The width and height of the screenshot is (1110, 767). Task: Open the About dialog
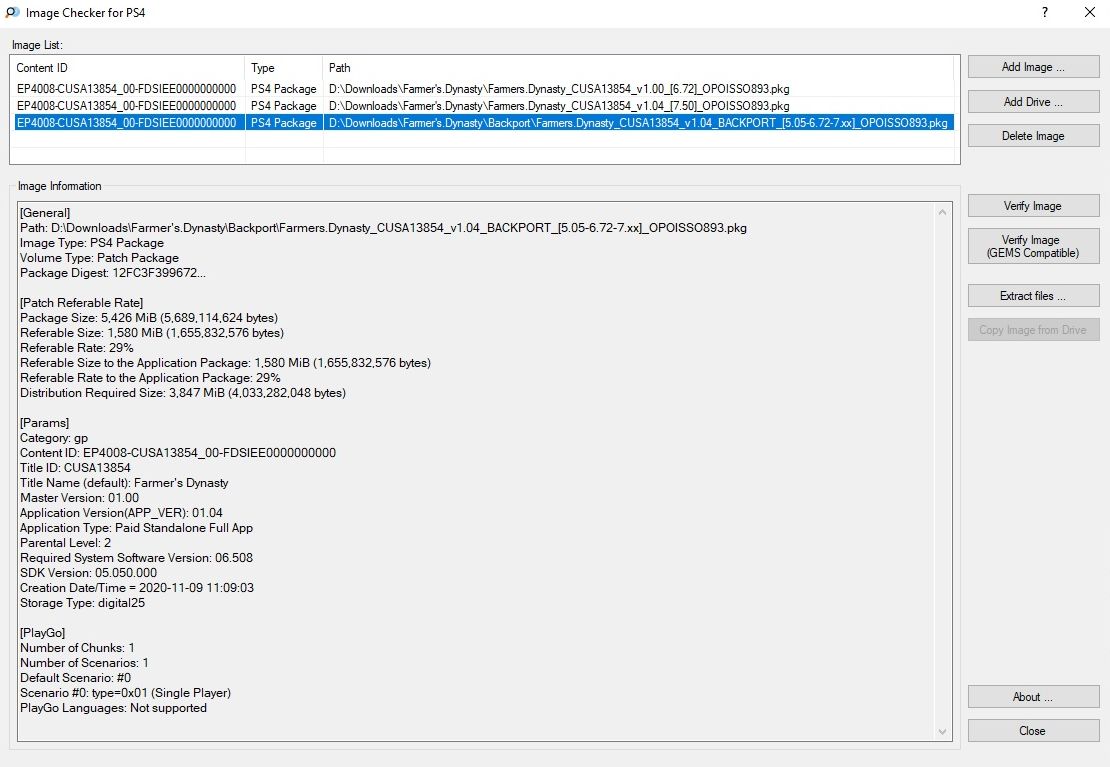pos(1033,697)
